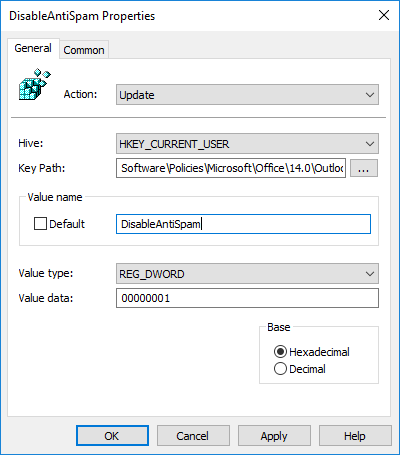The width and height of the screenshot is (400, 455).
Task: Close the DisableAntiSpam Properties dialog
Action: tap(384, 15)
